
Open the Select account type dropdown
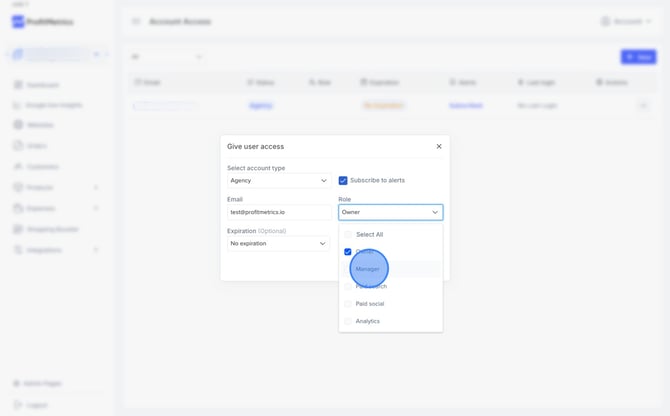click(x=279, y=181)
